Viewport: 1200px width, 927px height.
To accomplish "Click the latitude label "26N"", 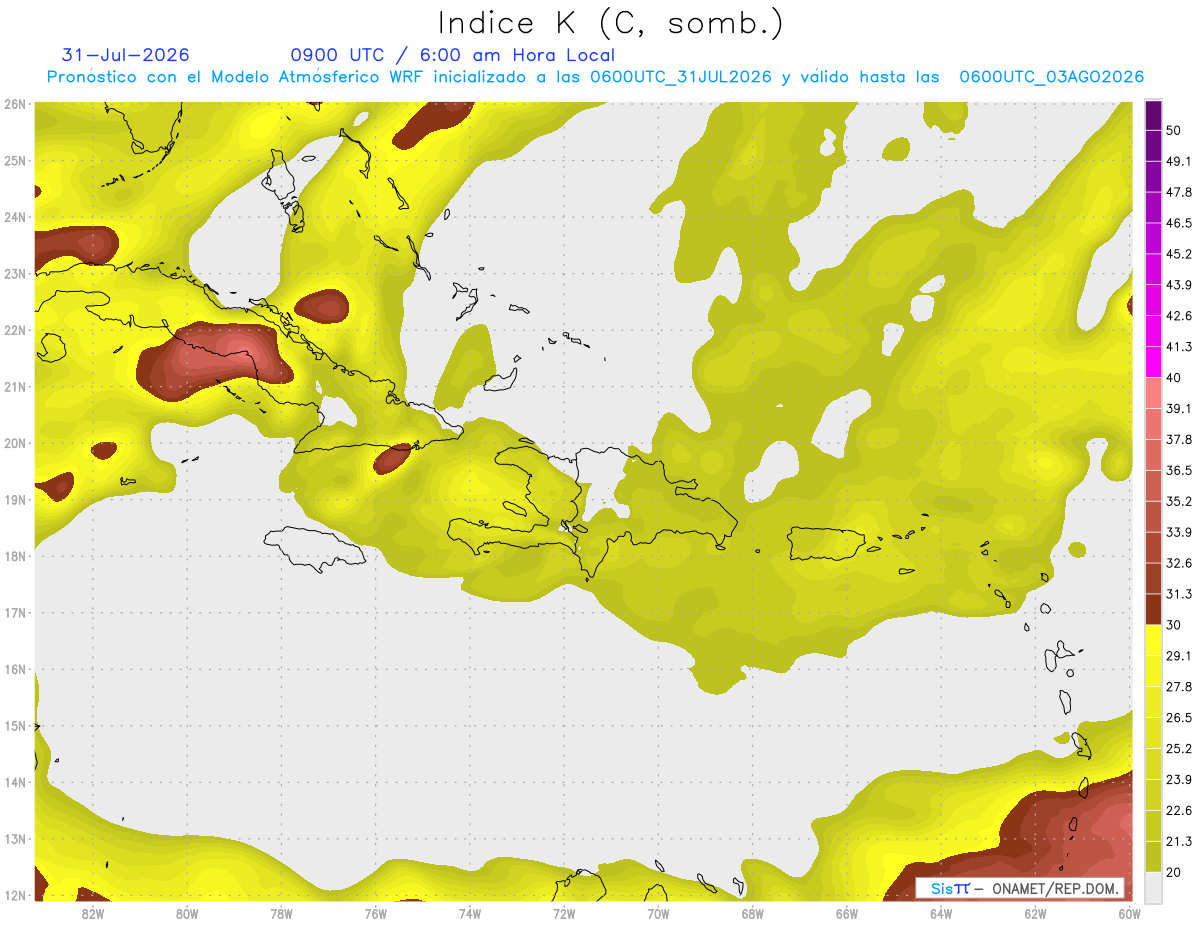I will [x=15, y=104].
